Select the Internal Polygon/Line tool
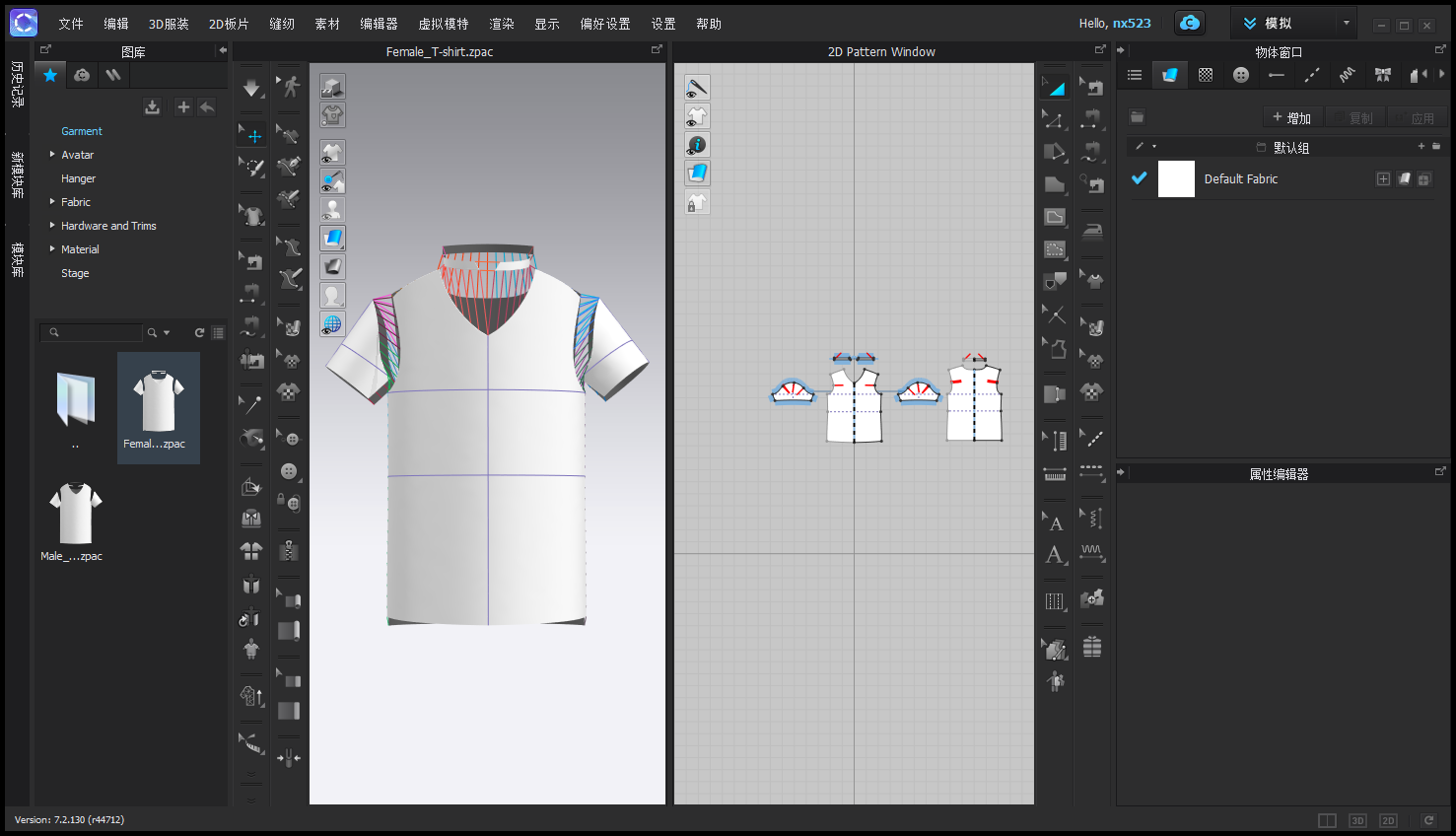Image resolution: width=1456 pixels, height=836 pixels. point(1055,217)
